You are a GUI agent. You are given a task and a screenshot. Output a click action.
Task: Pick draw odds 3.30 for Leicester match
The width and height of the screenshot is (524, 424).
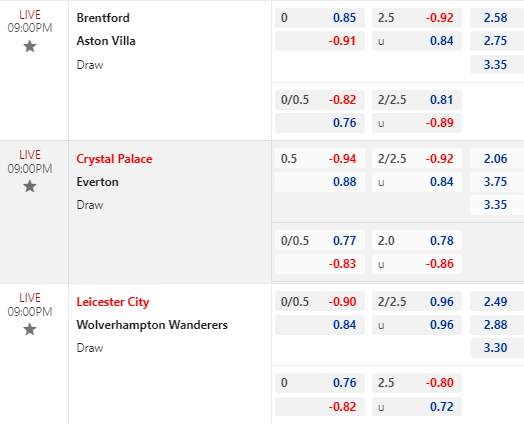[497, 348]
